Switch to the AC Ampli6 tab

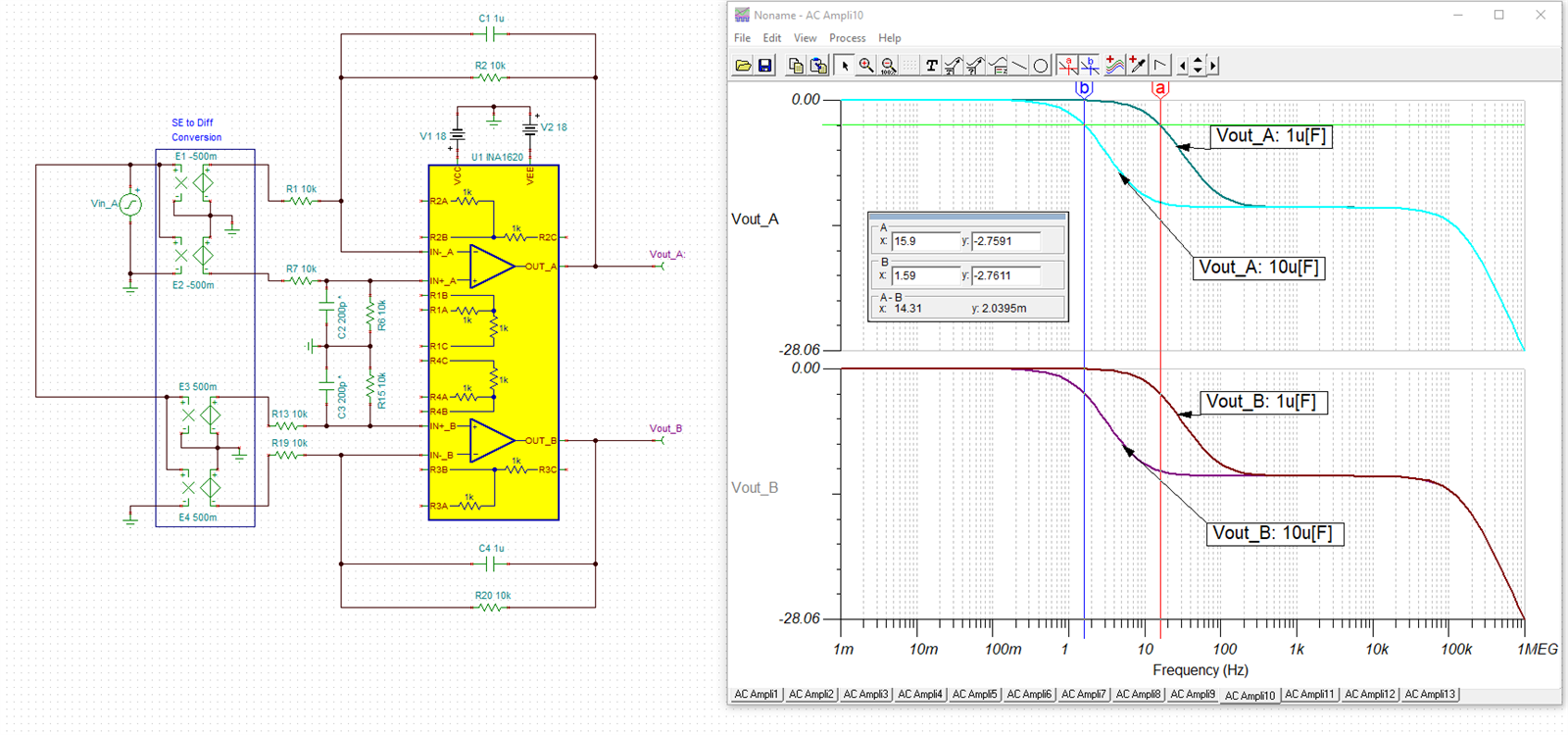(x=1029, y=694)
